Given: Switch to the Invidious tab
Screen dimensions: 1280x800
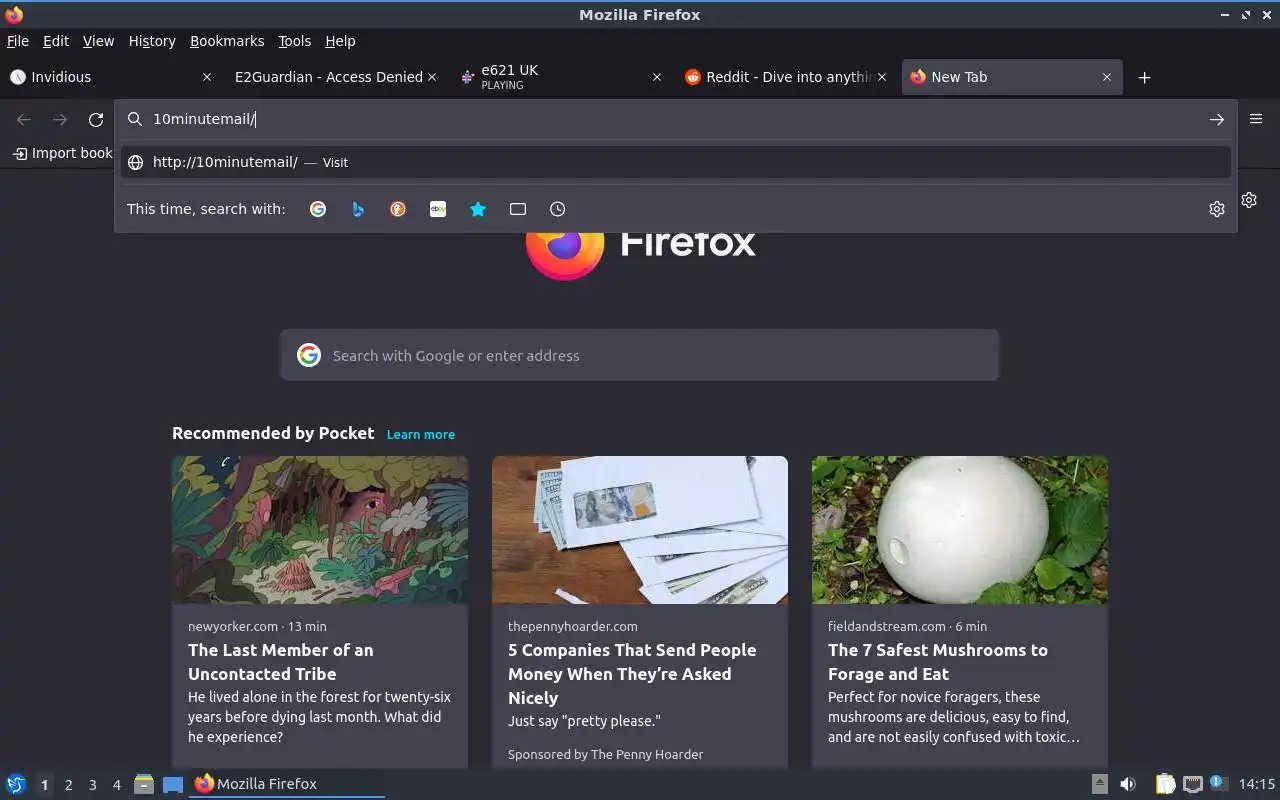Looking at the screenshot, I should tap(110, 77).
